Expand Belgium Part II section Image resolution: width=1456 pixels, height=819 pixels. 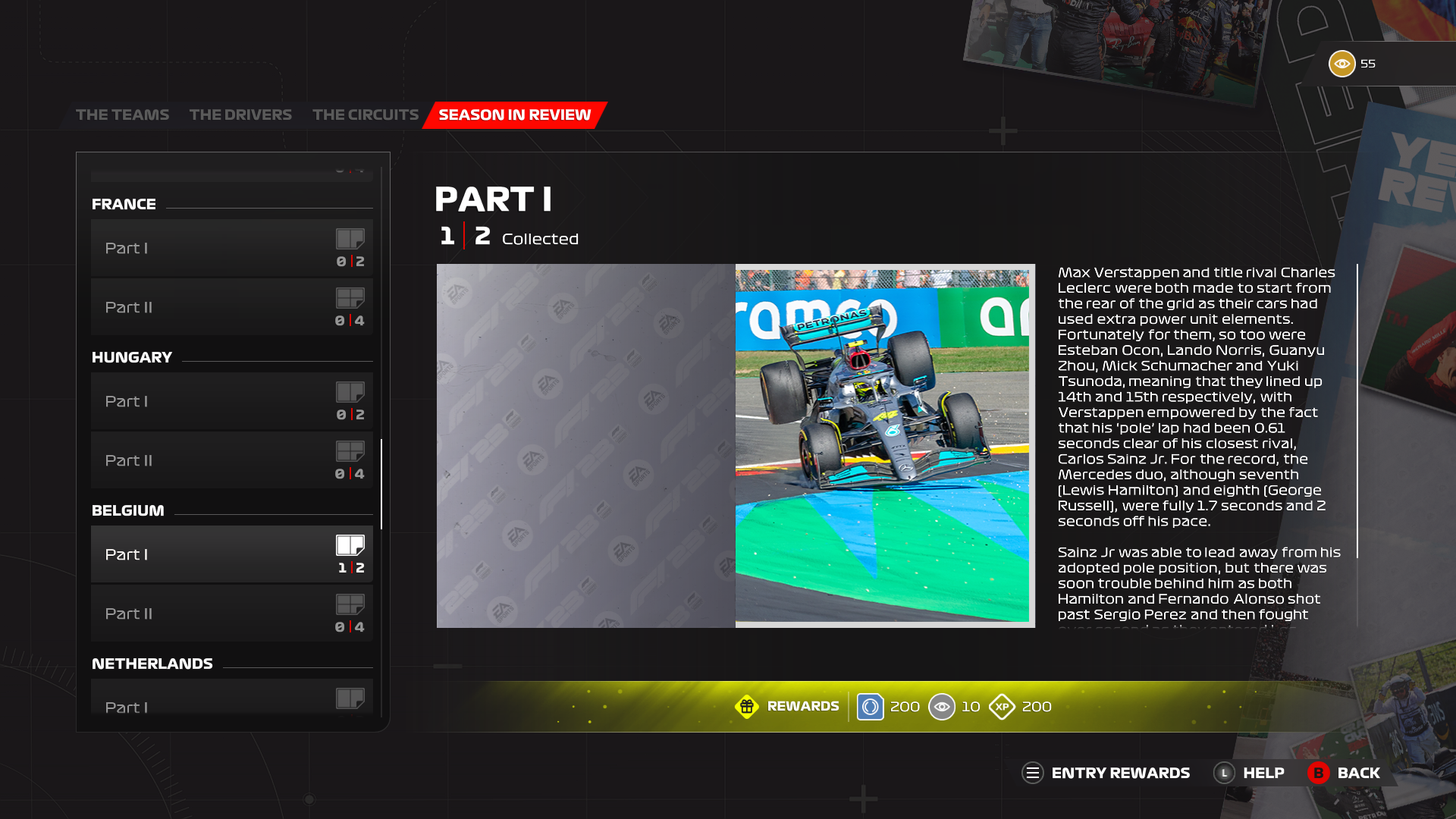click(x=232, y=613)
